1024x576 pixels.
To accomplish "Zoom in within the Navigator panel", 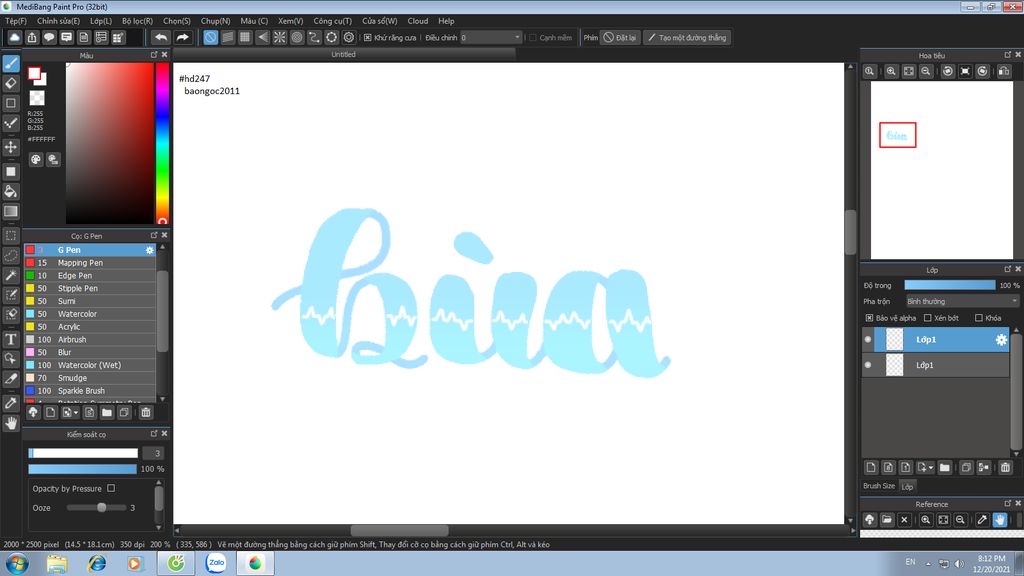I will (x=891, y=71).
